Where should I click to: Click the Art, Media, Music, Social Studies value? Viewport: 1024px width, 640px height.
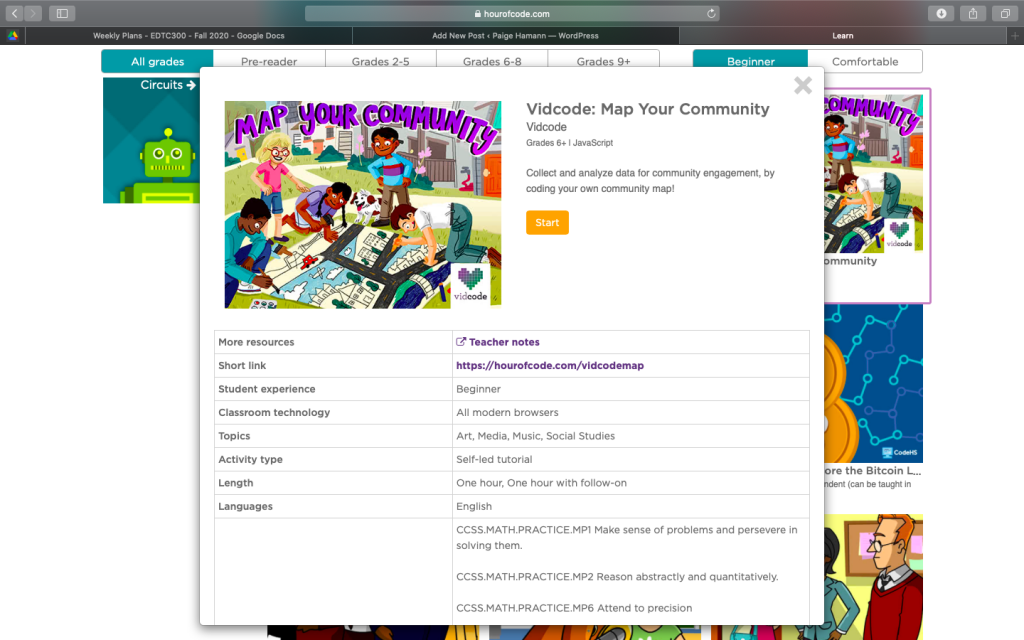(x=536, y=436)
